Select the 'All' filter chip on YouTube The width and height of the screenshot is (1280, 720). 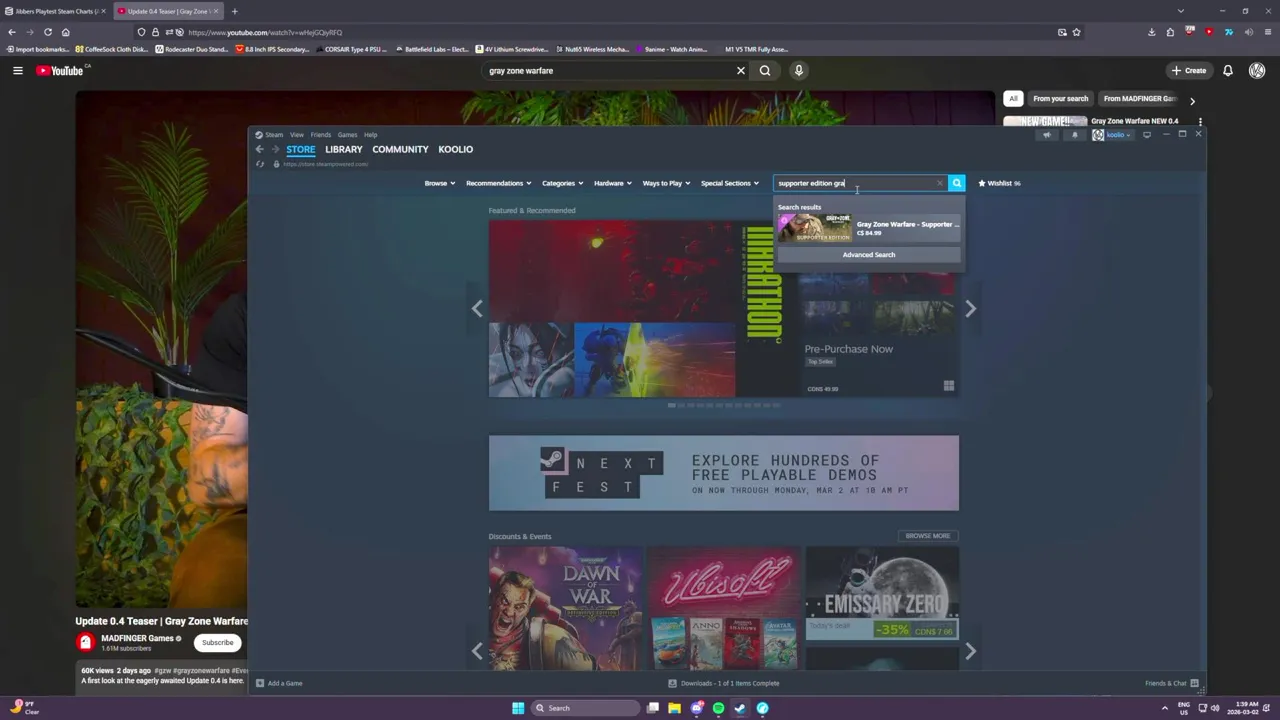(x=1013, y=98)
